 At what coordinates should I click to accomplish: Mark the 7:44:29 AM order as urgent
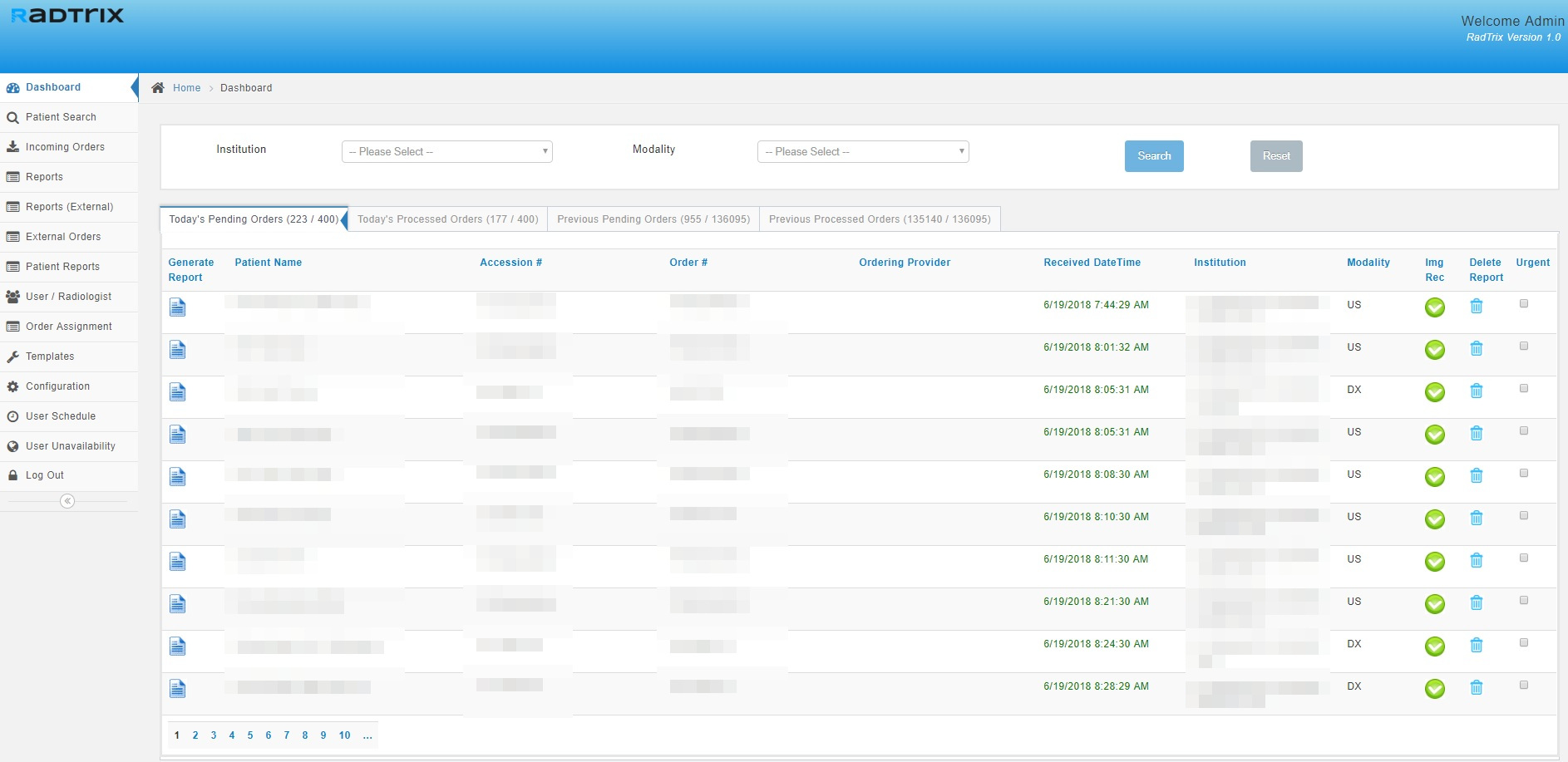pos(1523,304)
